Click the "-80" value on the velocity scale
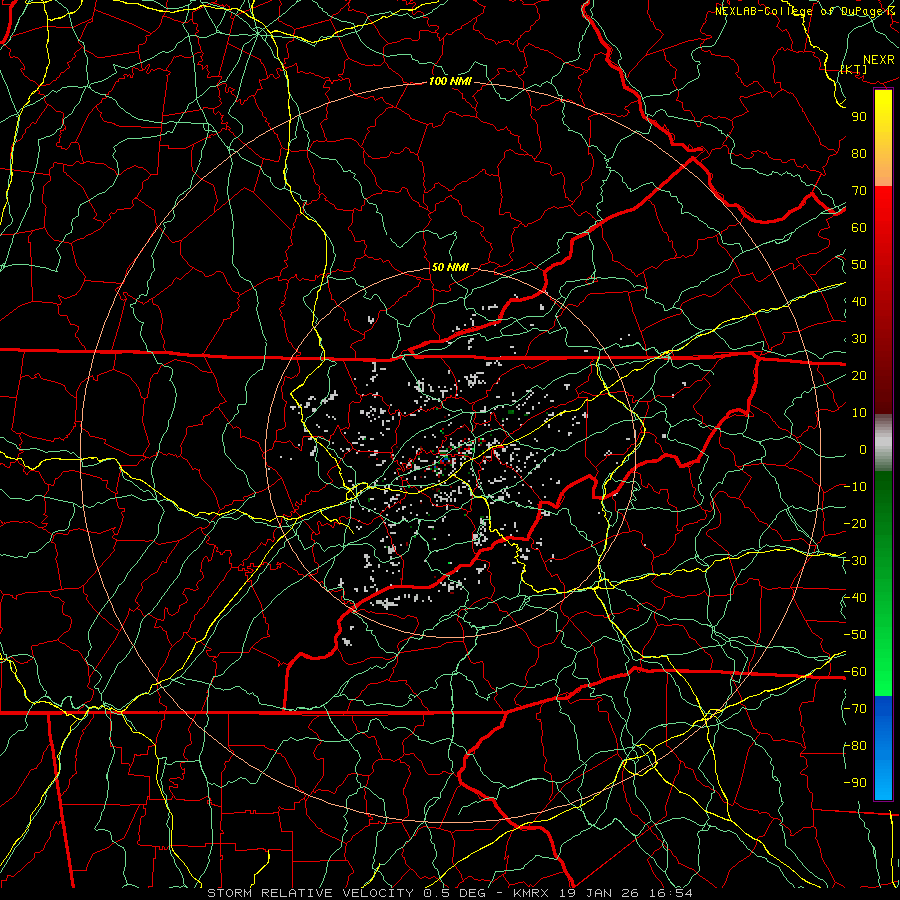Screen dimensions: 900x900 pos(855,746)
